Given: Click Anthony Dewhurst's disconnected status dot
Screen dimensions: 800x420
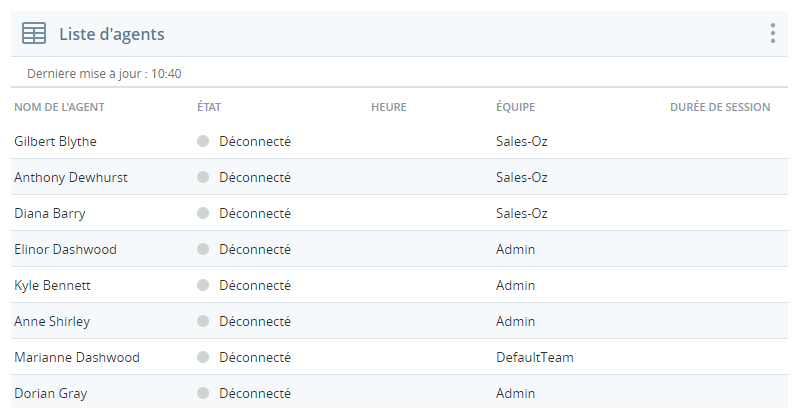Looking at the screenshot, I should (x=203, y=177).
